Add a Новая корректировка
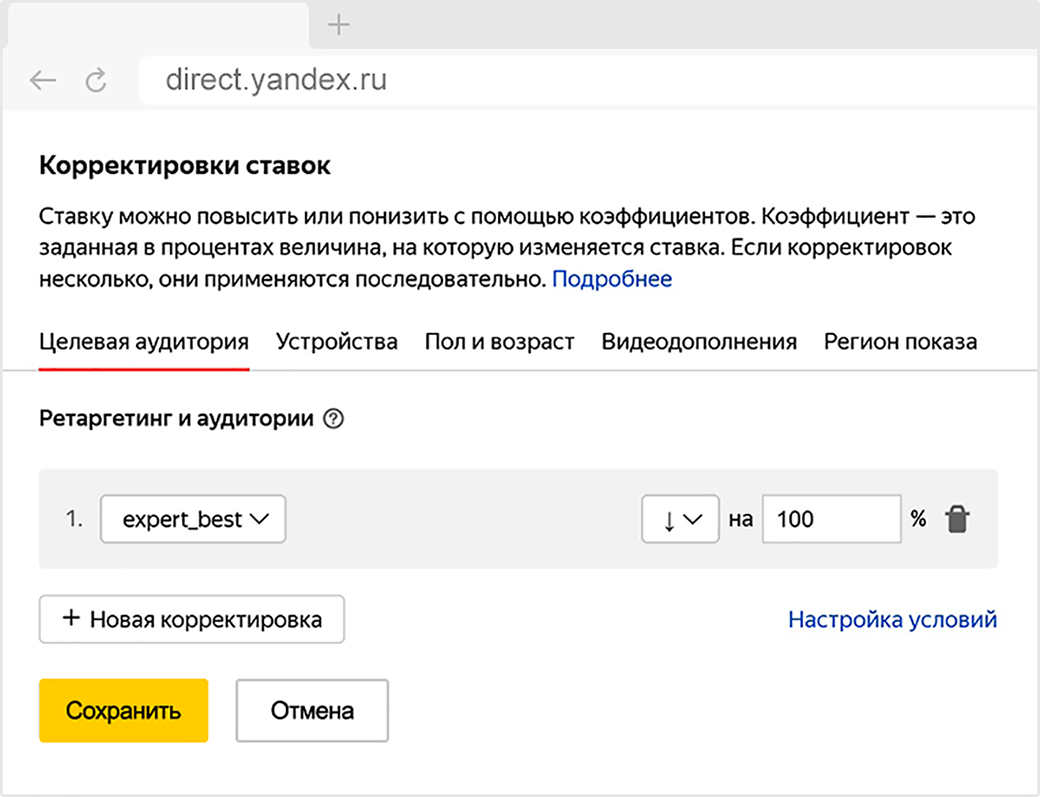Image resolution: width=1040 pixels, height=797 pixels. (192, 619)
